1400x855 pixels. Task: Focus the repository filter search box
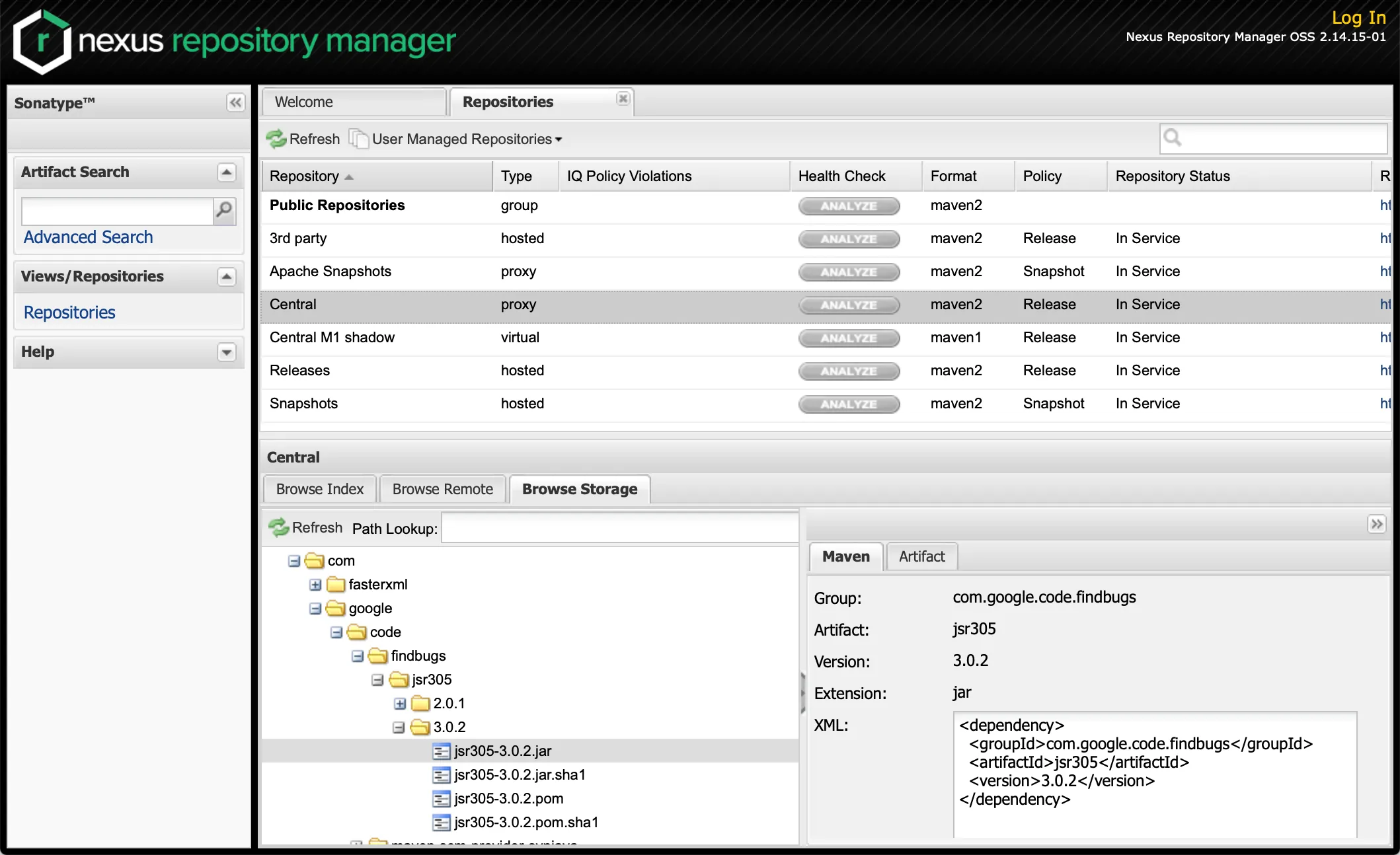[x=1273, y=138]
